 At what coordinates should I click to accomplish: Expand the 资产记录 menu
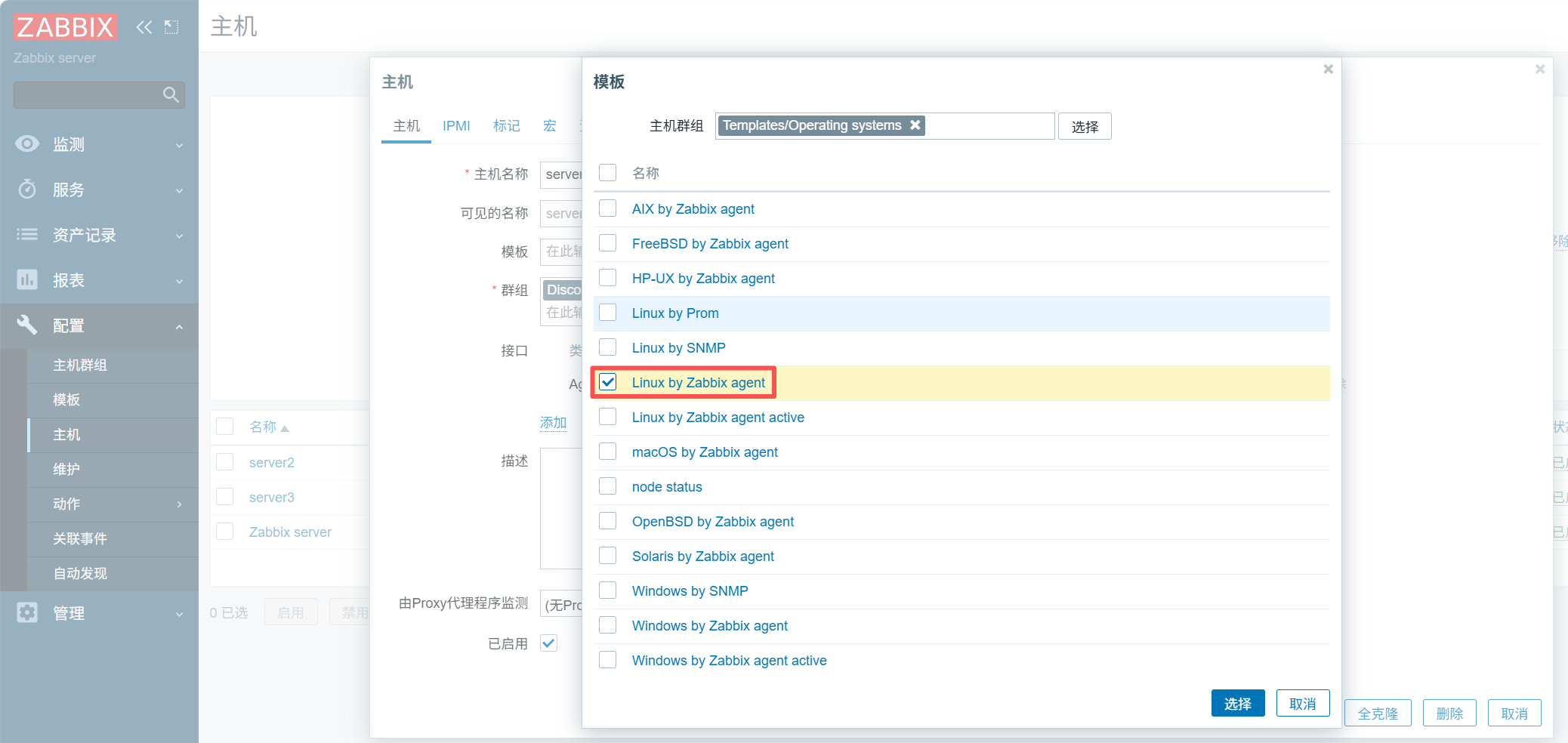(179, 236)
